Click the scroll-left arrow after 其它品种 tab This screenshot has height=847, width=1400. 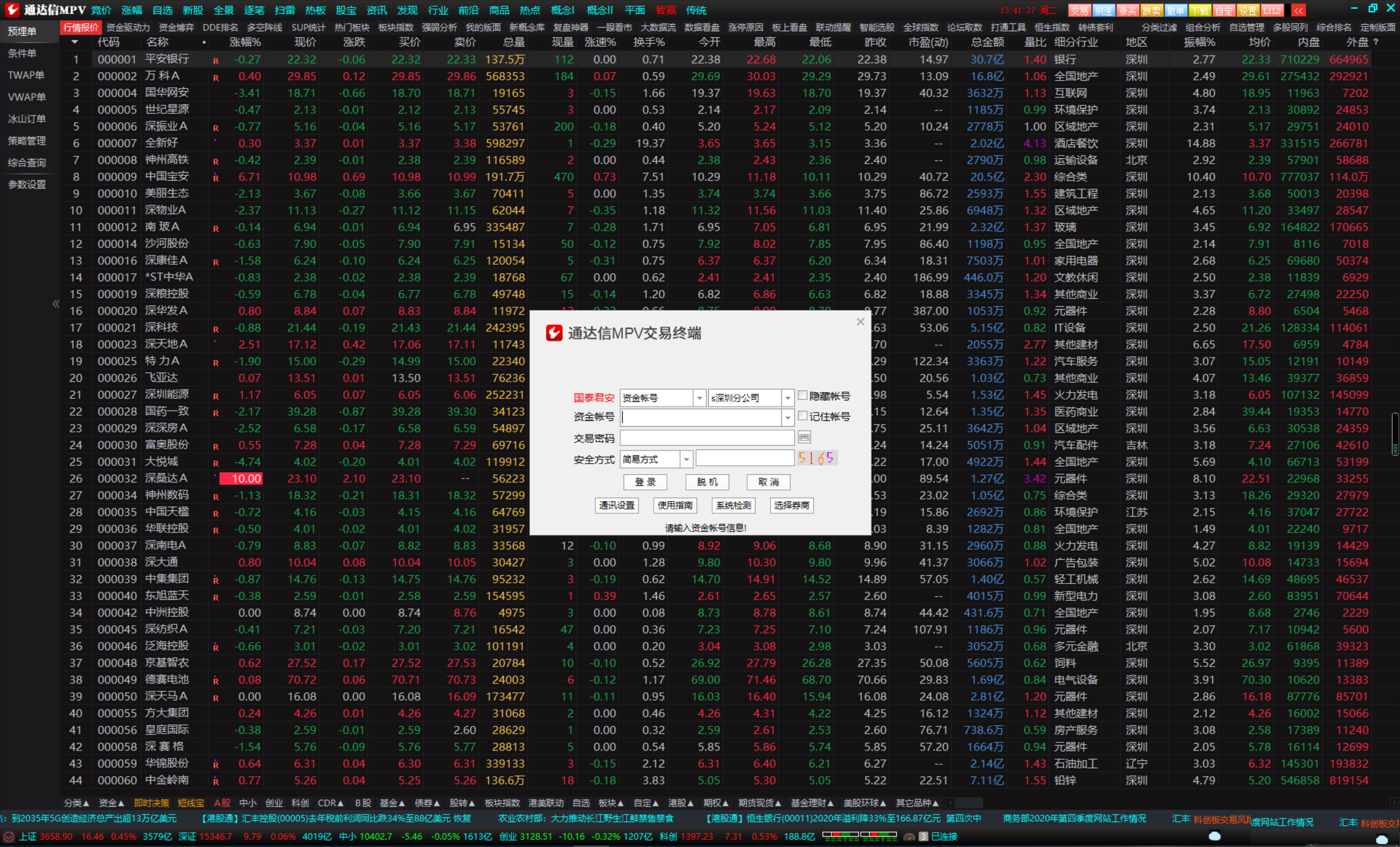click(x=949, y=803)
